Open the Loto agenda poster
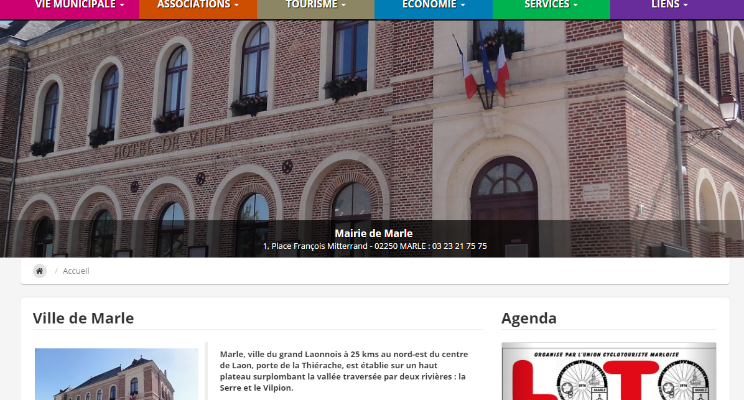The width and height of the screenshot is (744, 400). click(x=609, y=371)
